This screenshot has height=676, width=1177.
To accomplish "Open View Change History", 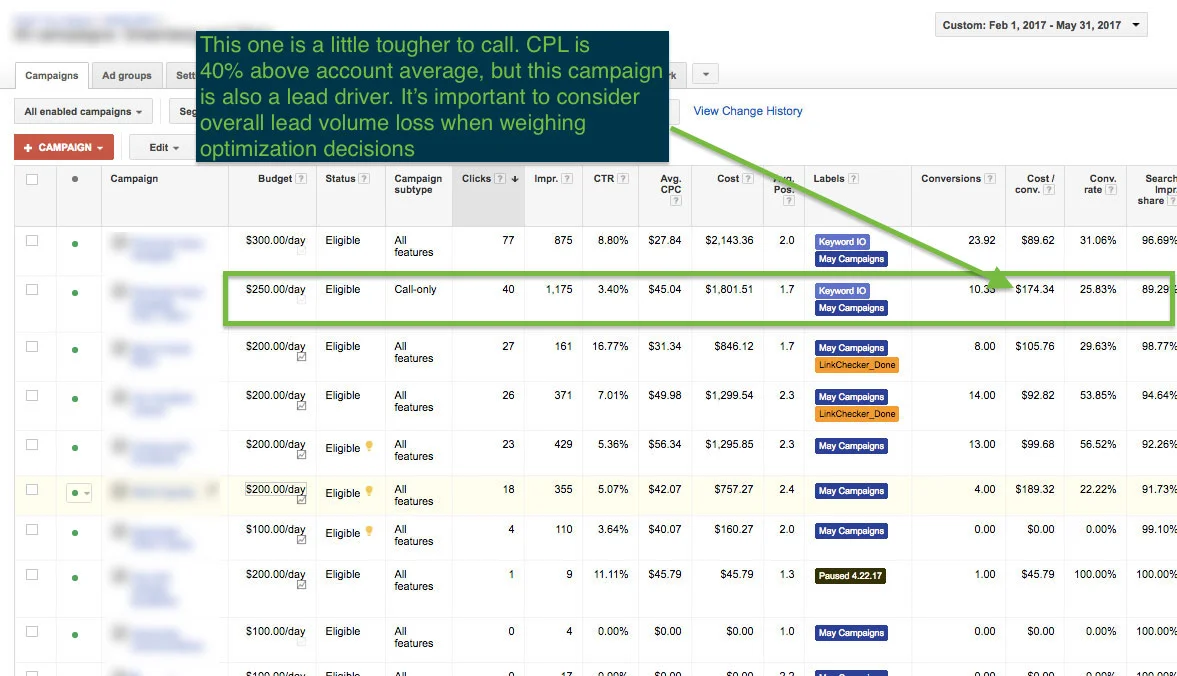I will point(747,111).
